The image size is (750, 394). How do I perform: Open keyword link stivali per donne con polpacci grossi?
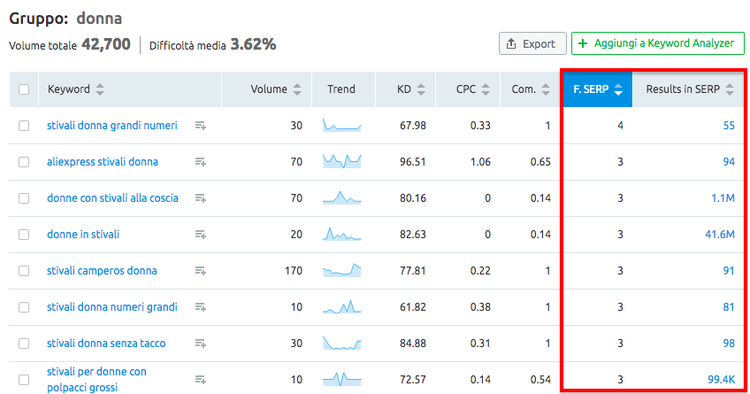[x=97, y=380]
